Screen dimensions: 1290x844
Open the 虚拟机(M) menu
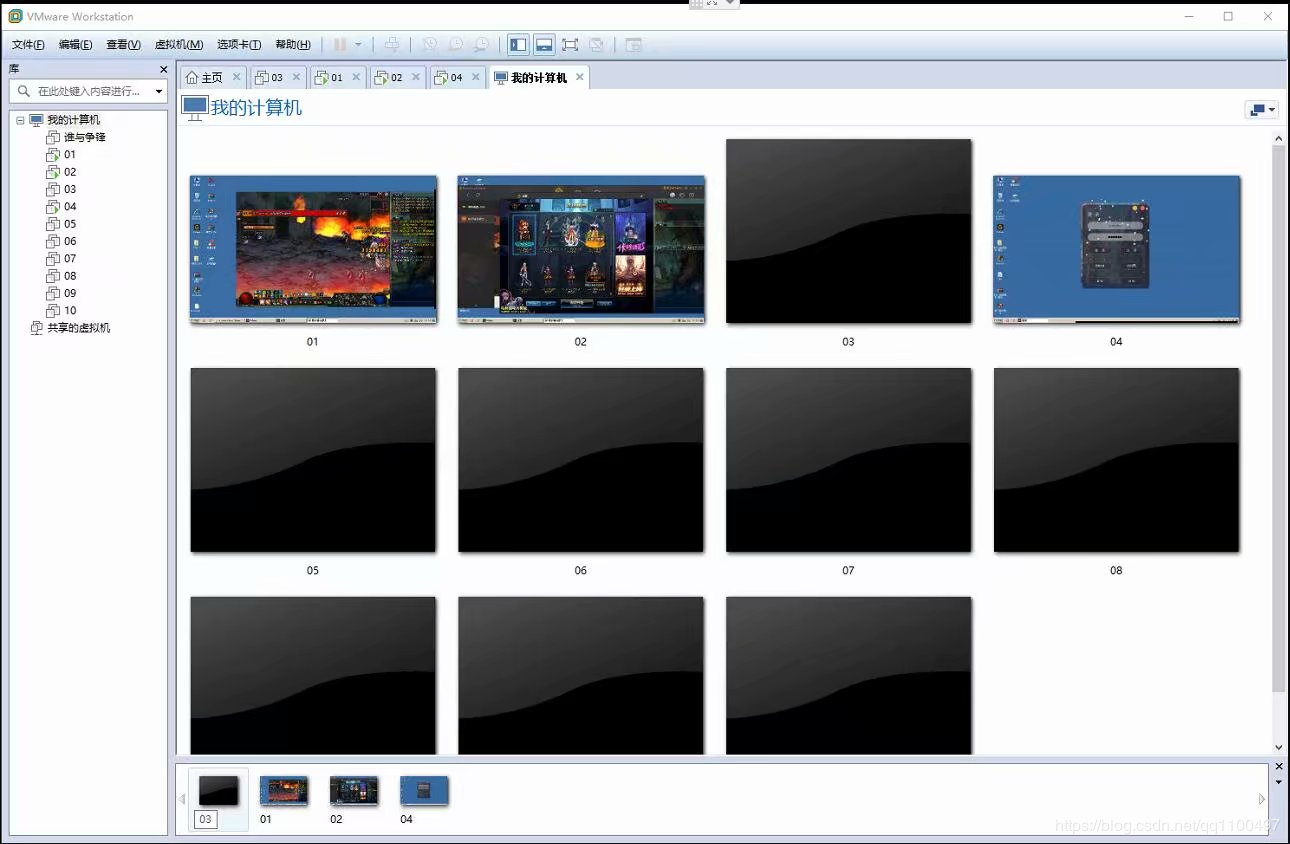click(x=179, y=45)
